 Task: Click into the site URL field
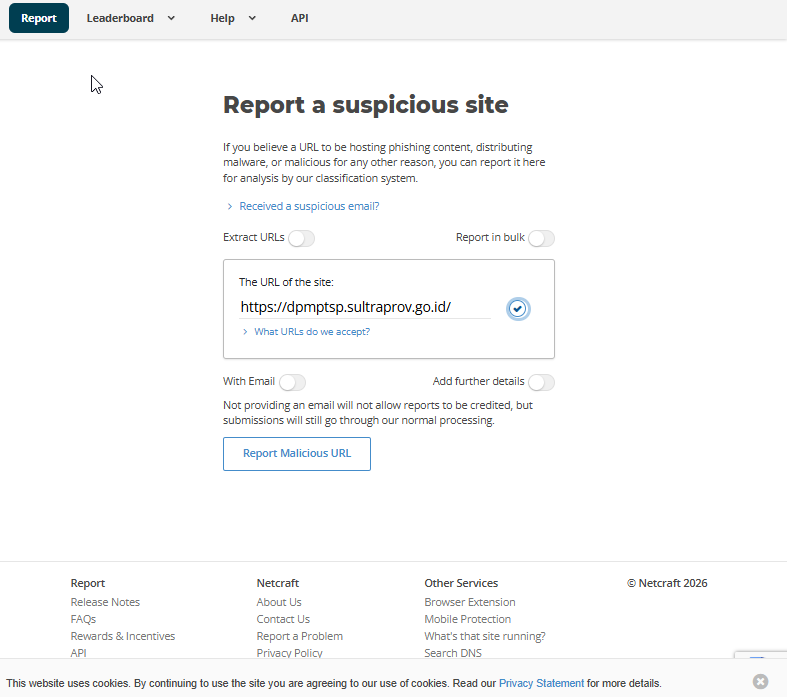pos(365,307)
